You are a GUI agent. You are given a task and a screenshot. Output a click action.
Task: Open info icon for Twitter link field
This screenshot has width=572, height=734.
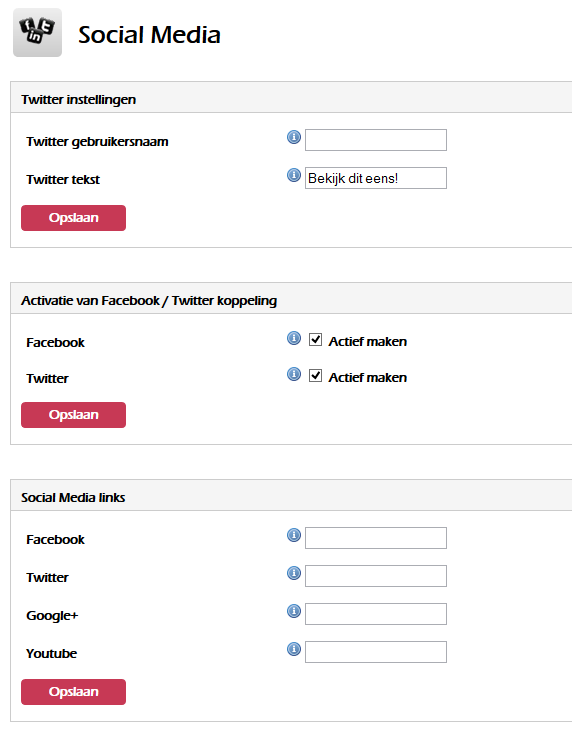pos(294,573)
